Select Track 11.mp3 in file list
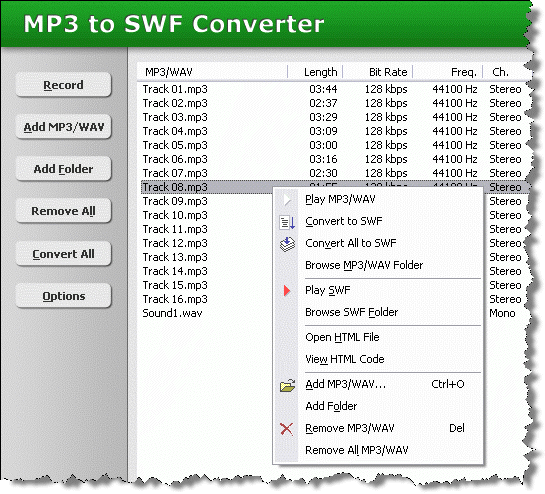Viewport: 545px width, 494px height. tap(175, 229)
